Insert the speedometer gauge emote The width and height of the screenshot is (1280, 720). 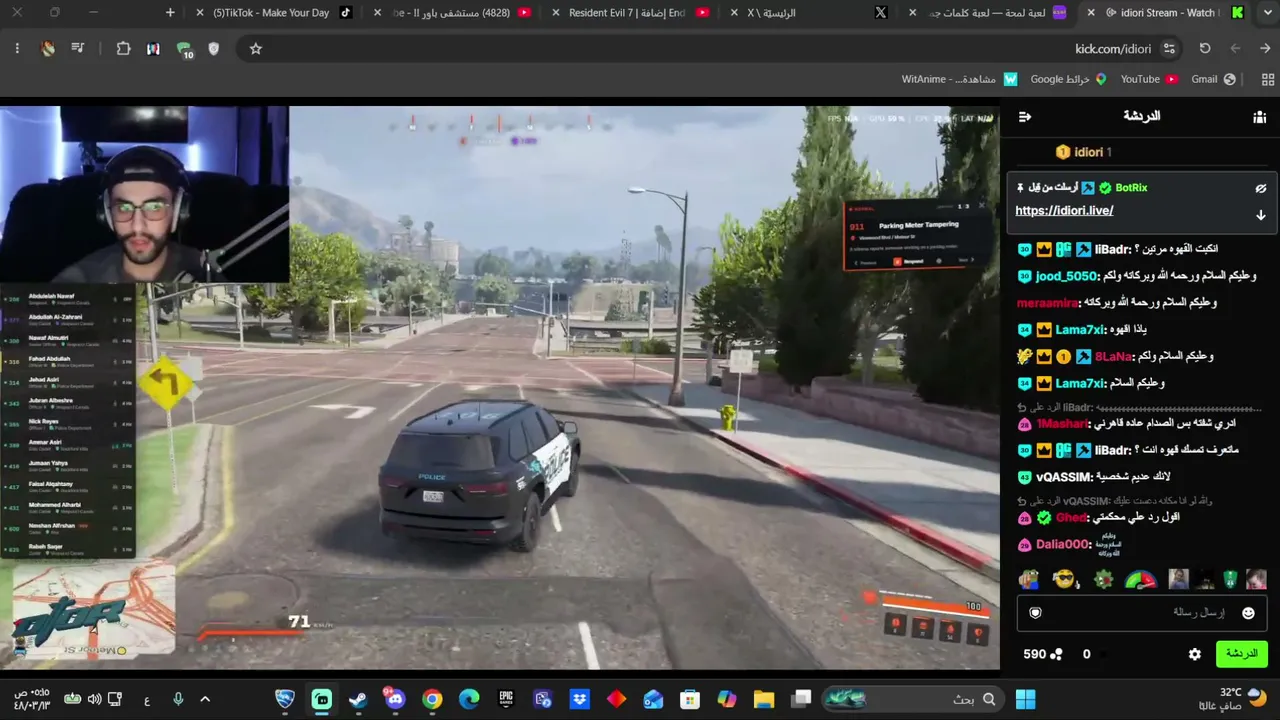1141,579
